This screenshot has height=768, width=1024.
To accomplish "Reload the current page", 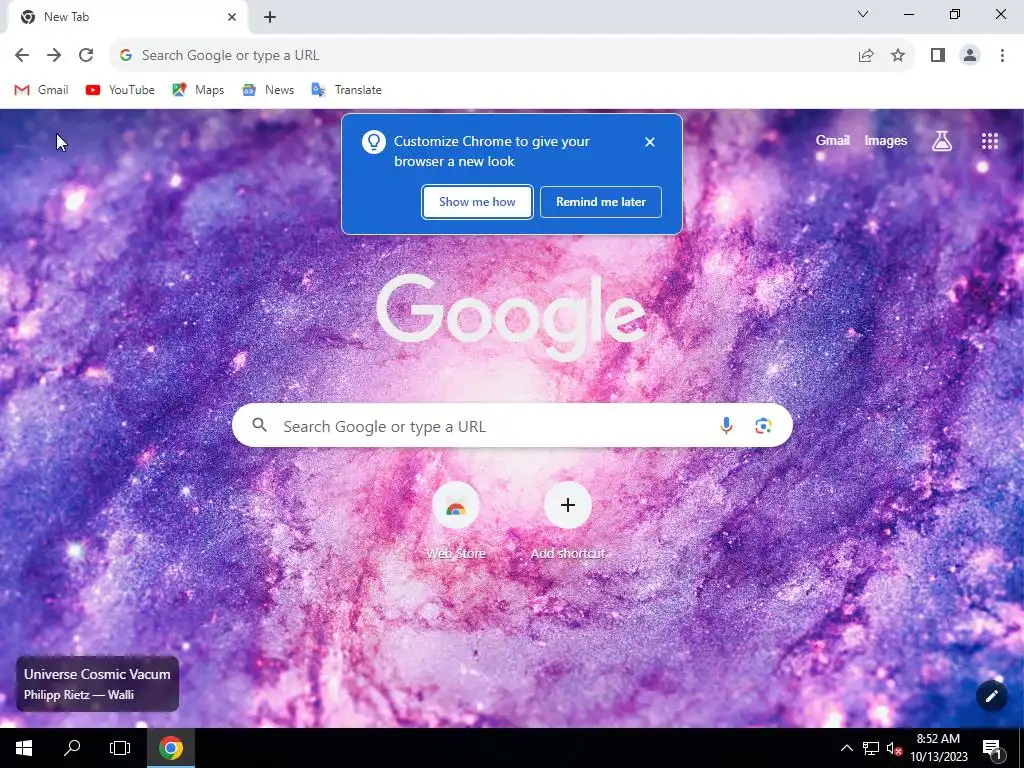I will pyautogui.click(x=86, y=56).
